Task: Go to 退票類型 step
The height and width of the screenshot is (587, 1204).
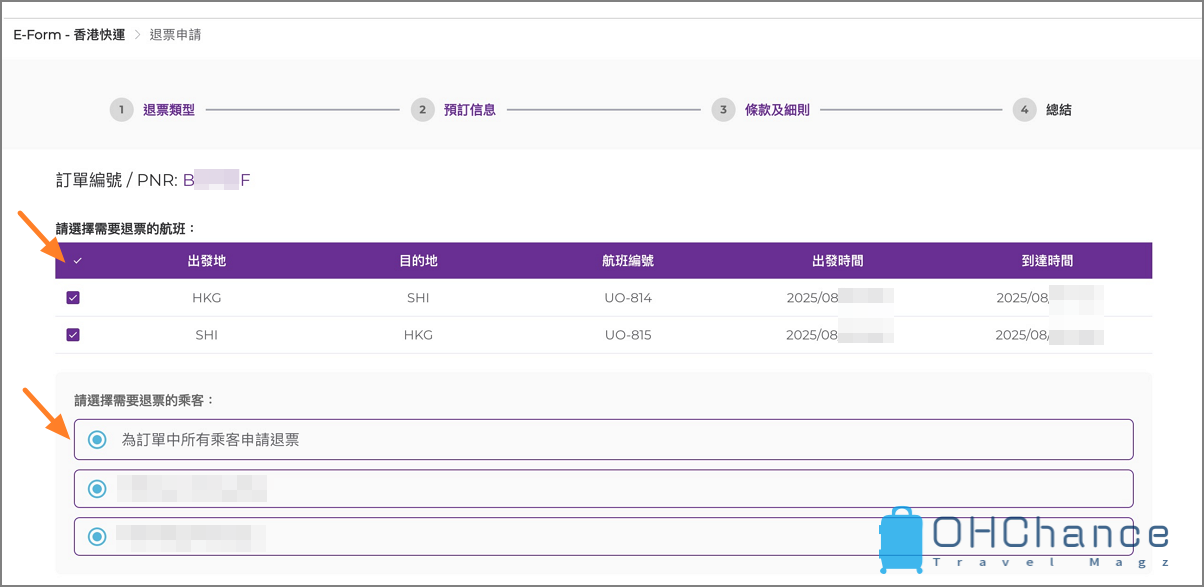Action: click(x=169, y=110)
